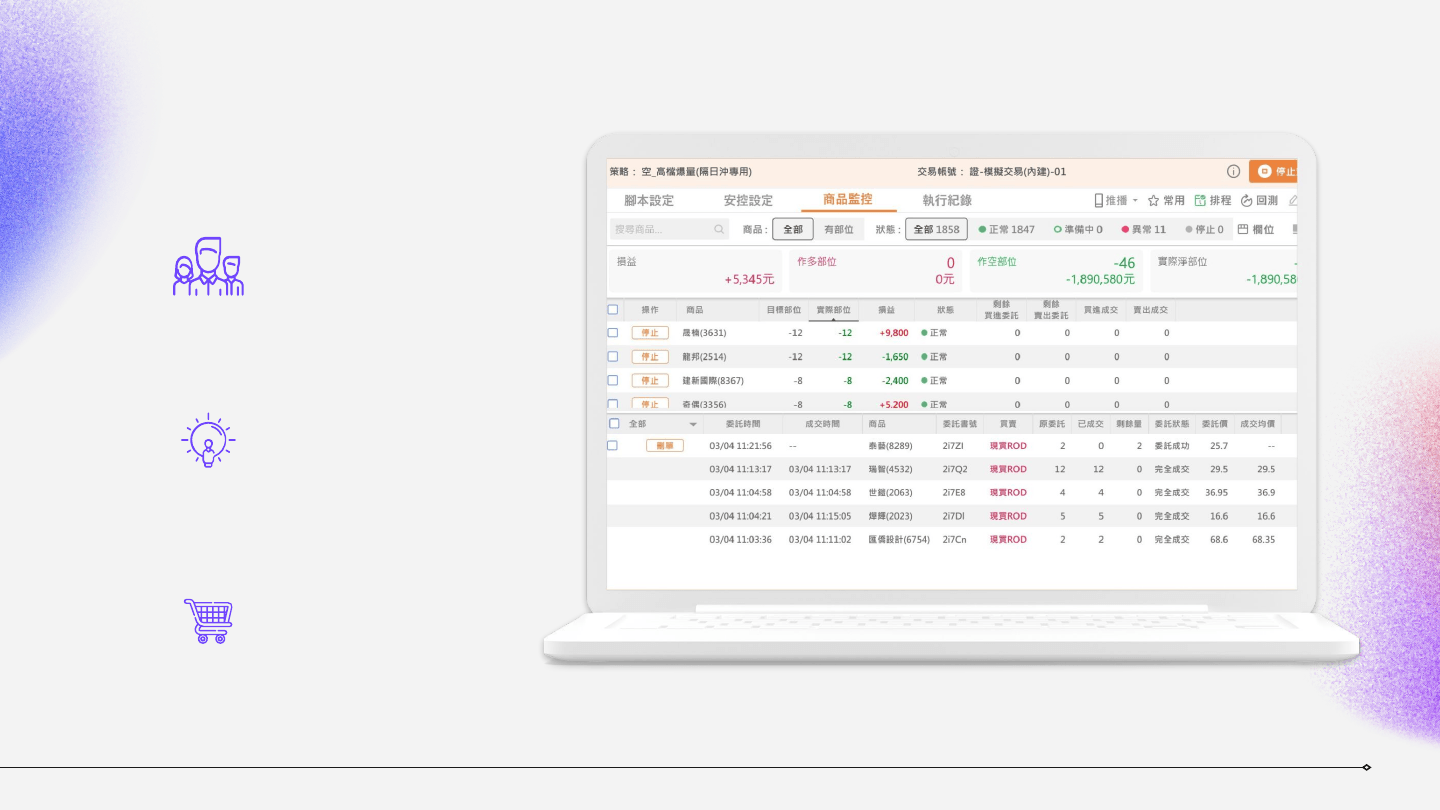Check the select-all box in 操作 header
The width and height of the screenshot is (1440, 810).
(613, 310)
